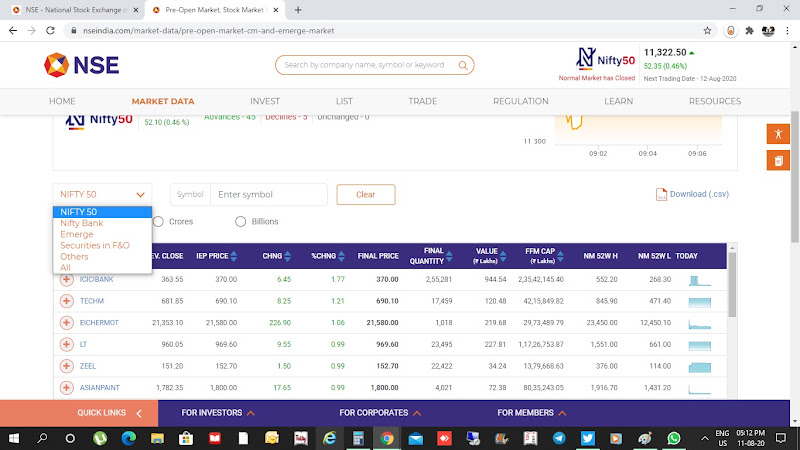This screenshot has height=450, width=800.
Task: Open Chrome three-dot menu
Action: pyautogui.click(x=787, y=31)
